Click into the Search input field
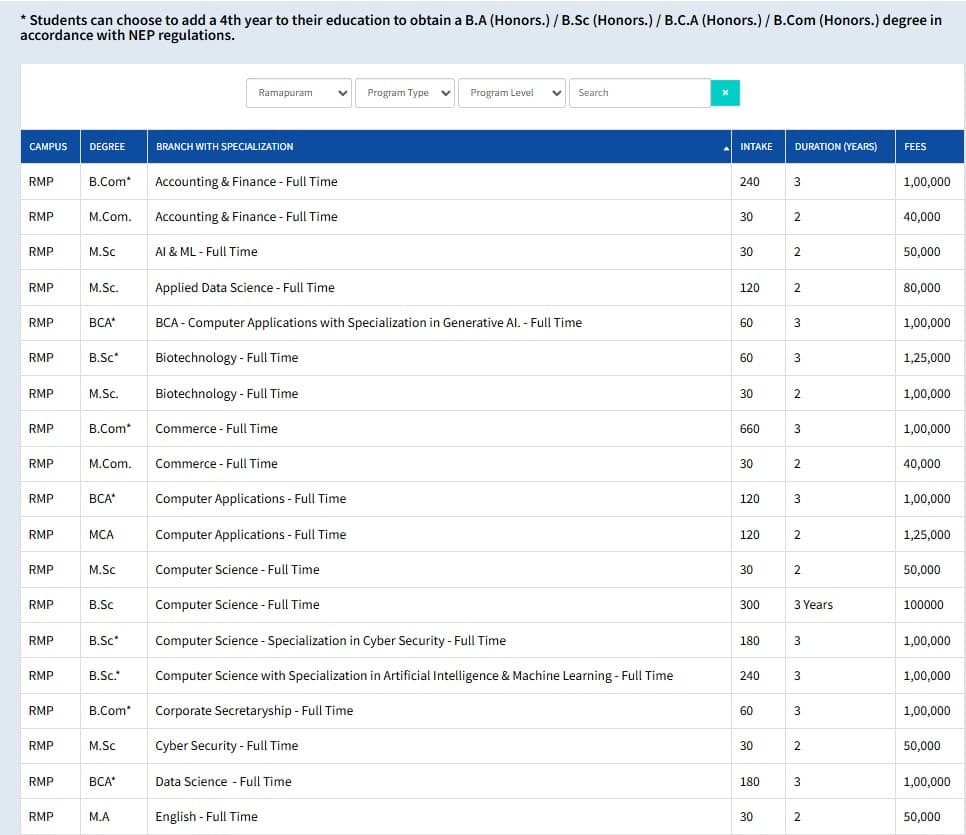Image resolution: width=966 pixels, height=835 pixels. point(639,93)
